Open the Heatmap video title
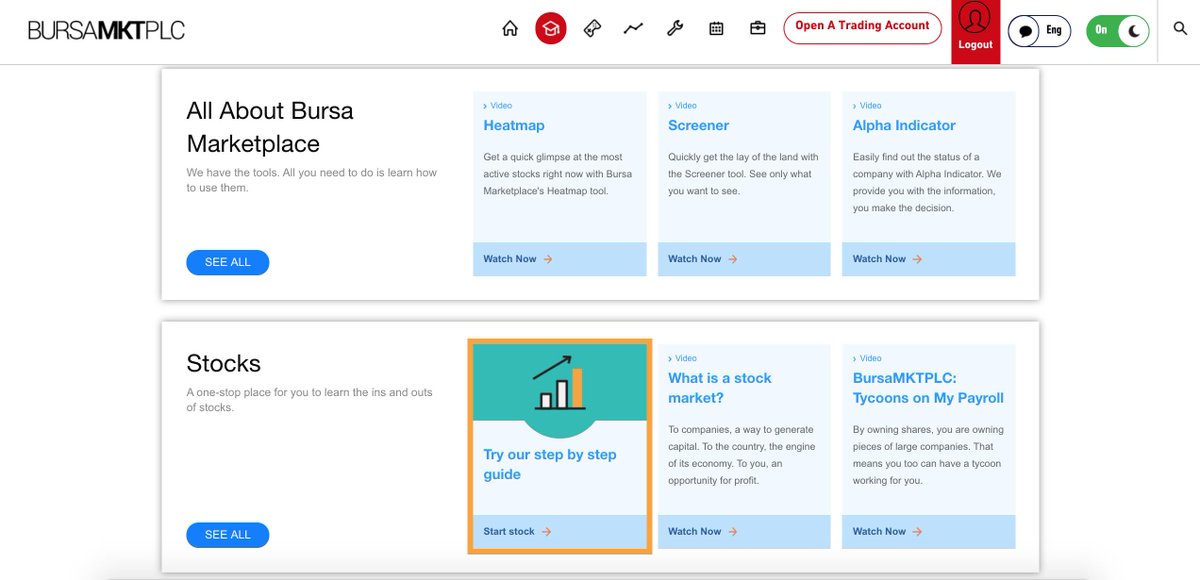Image resolution: width=1200 pixels, height=580 pixels. point(514,125)
